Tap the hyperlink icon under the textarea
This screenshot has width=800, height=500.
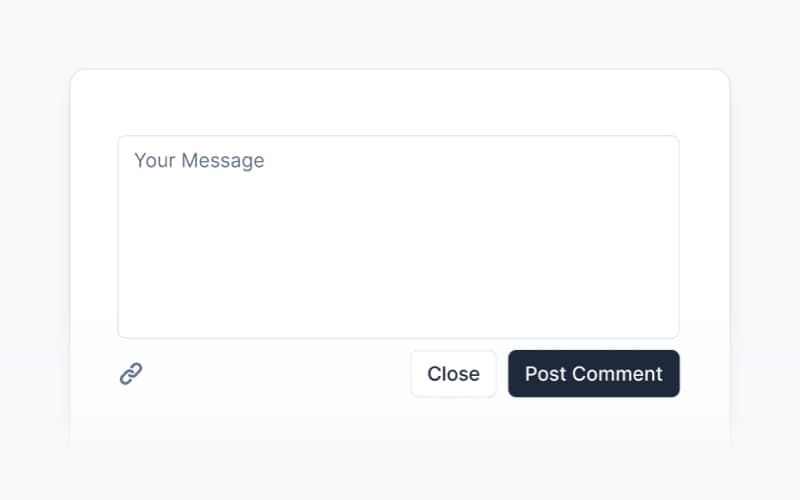[x=131, y=374]
